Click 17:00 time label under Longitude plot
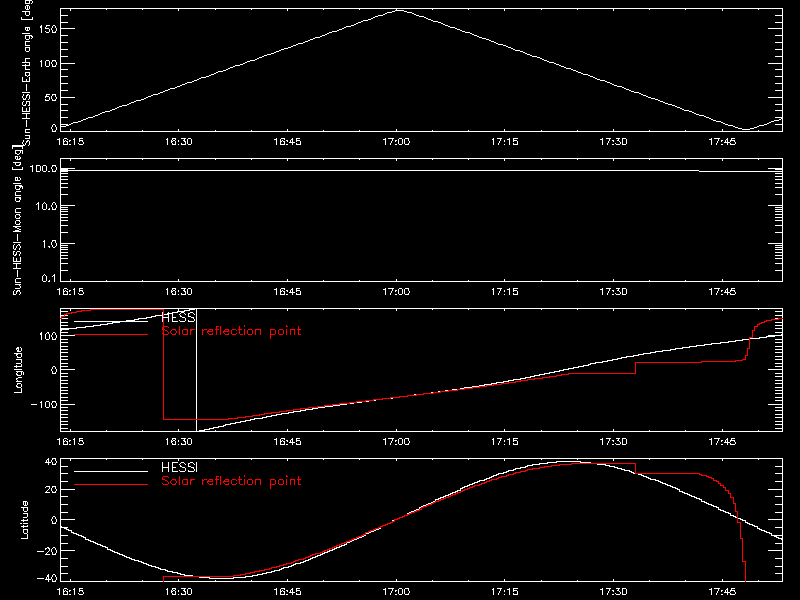The width and height of the screenshot is (800, 600). point(396,442)
